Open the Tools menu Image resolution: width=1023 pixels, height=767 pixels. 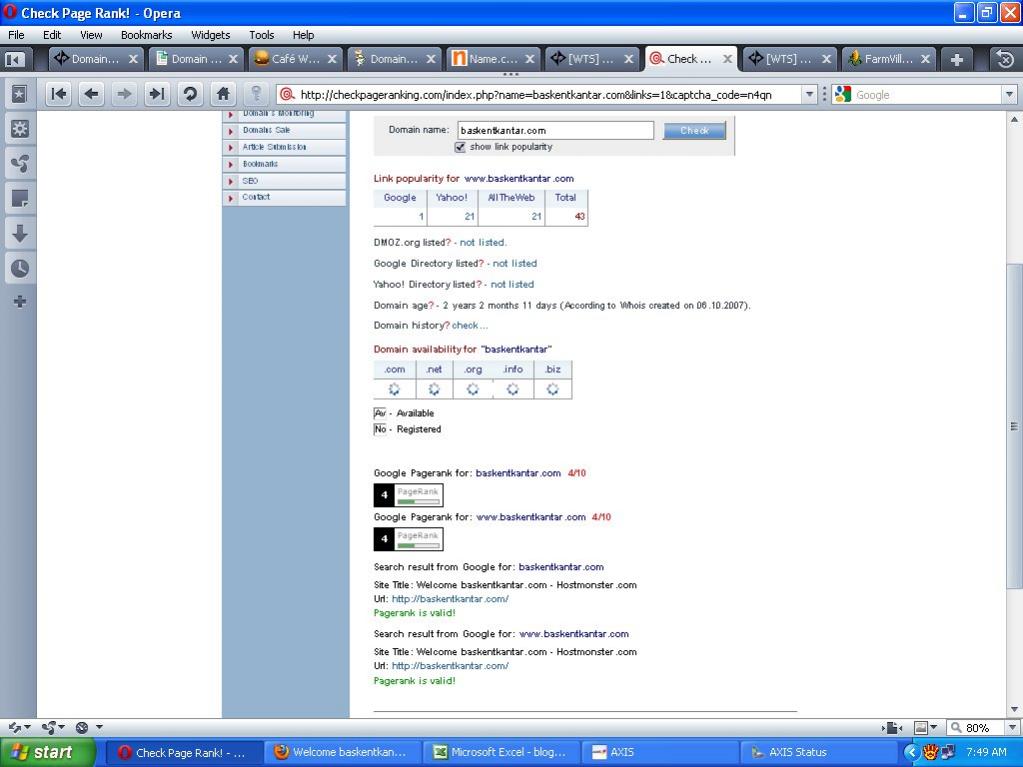(x=261, y=35)
